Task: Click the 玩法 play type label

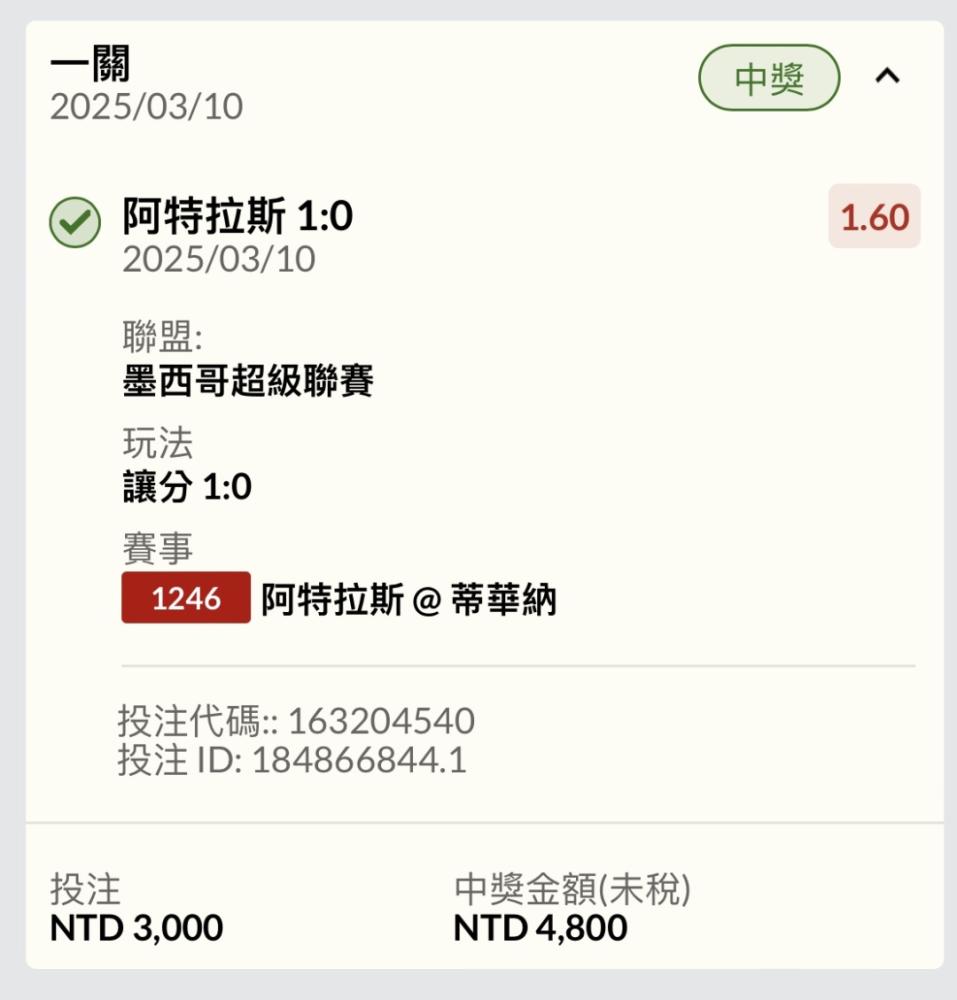Action: (x=157, y=443)
